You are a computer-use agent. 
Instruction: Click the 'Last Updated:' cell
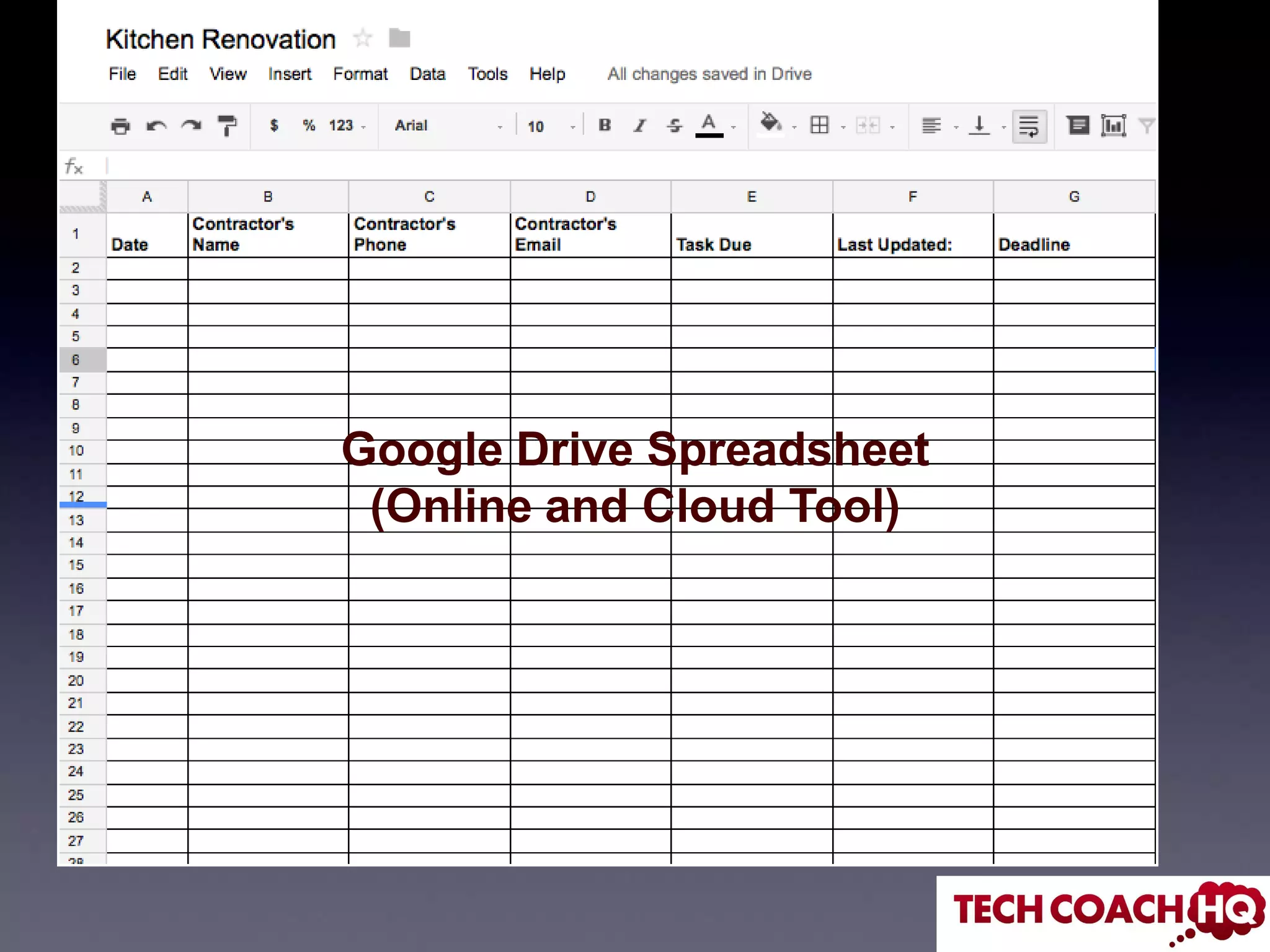(913, 235)
